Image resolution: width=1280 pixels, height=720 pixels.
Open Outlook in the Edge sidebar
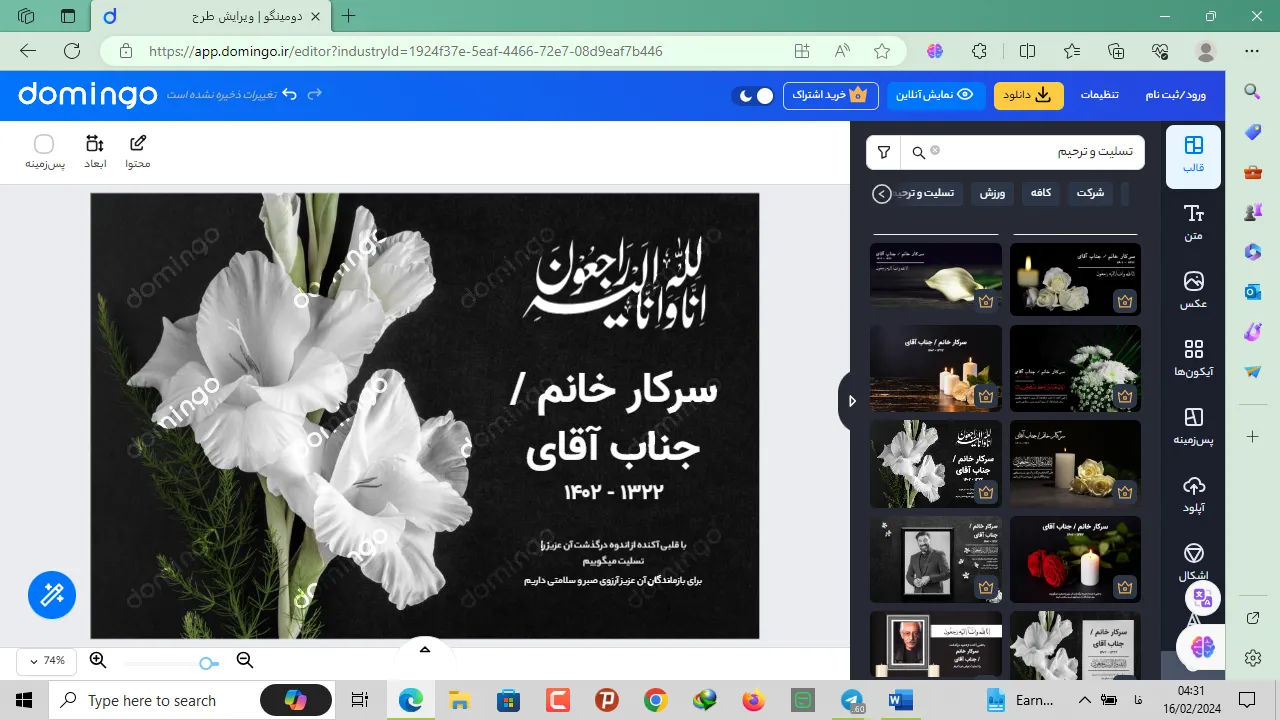pos(1252,291)
